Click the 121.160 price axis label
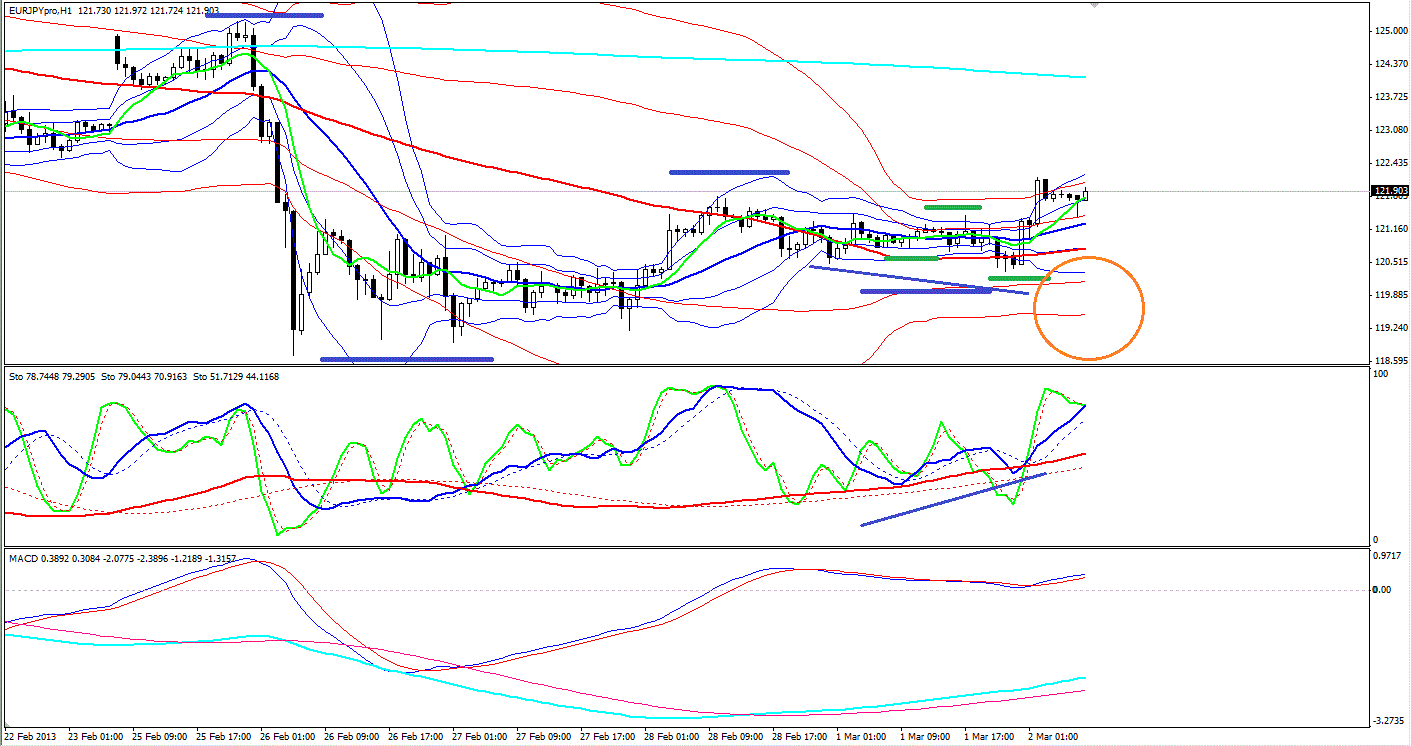This screenshot has width=1411, height=746. [1392, 229]
